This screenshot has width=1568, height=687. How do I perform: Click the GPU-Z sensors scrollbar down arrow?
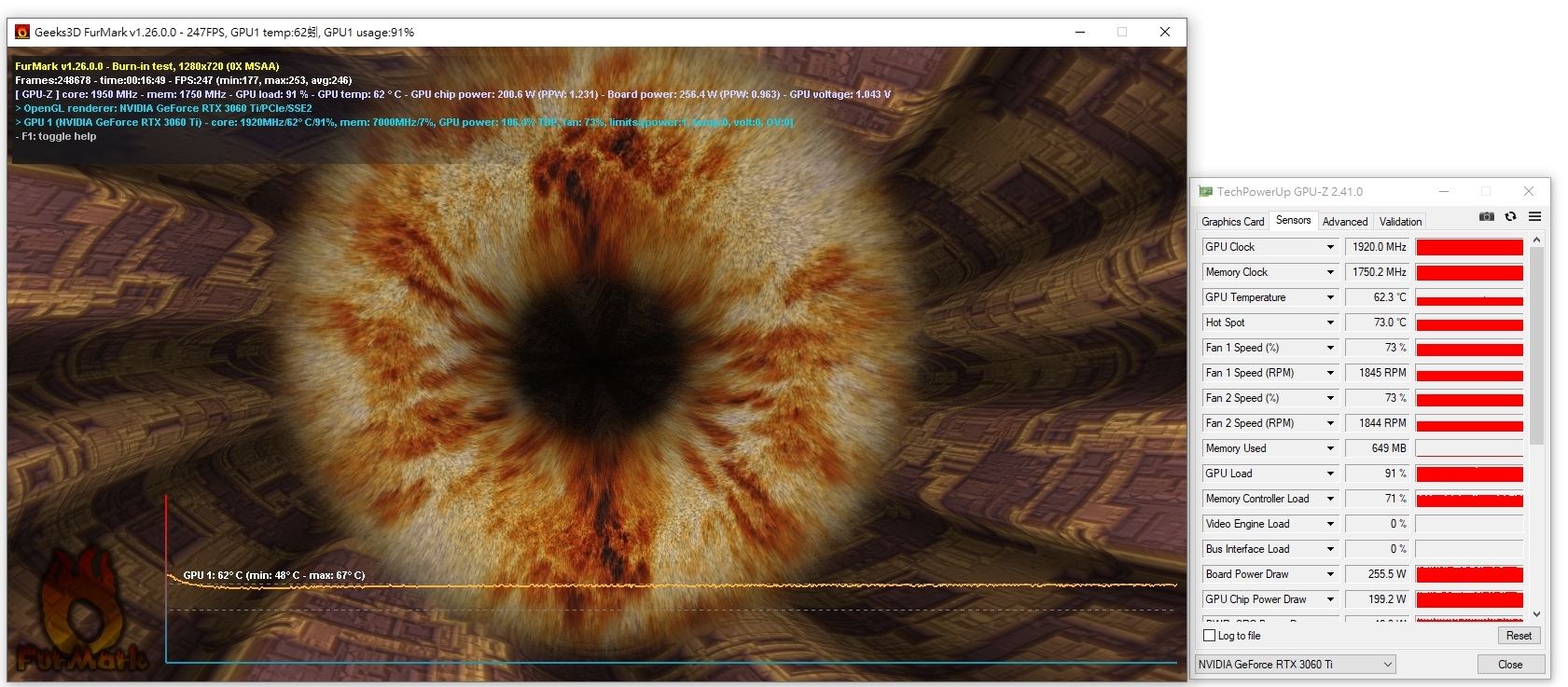pos(1536,614)
